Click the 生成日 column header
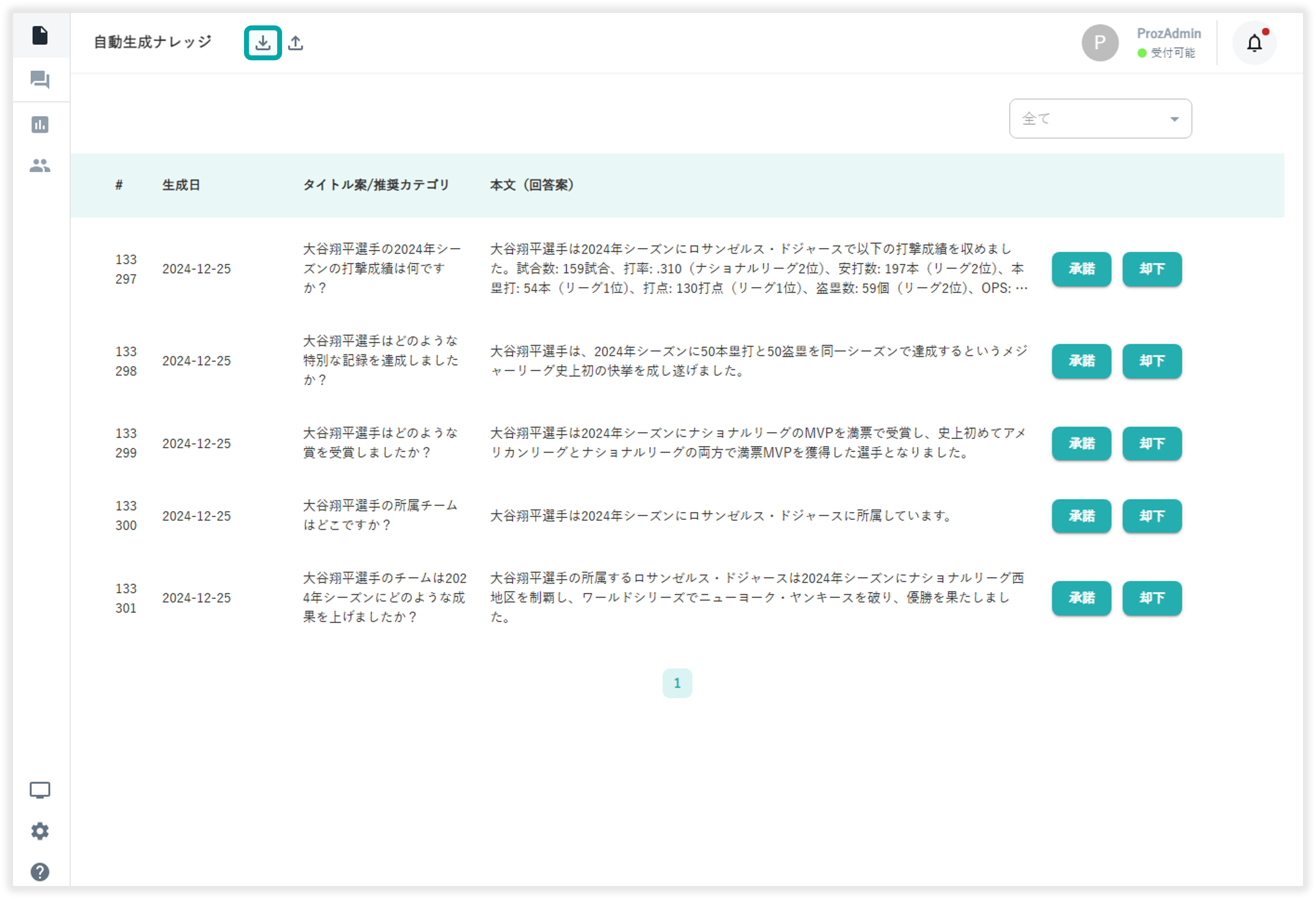Screen dimensions: 1316x899 (x=181, y=185)
